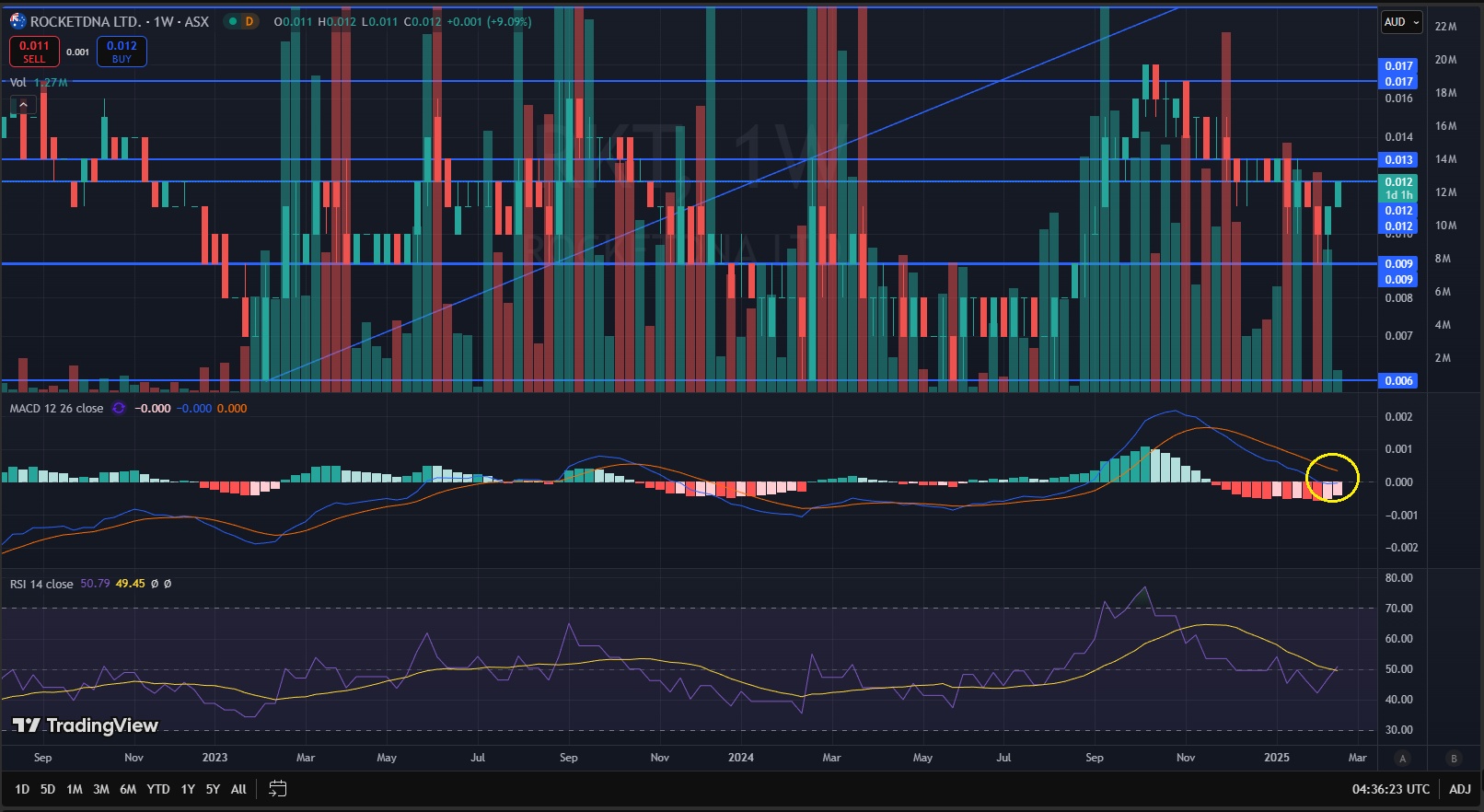Click the orange D delayed-data badge
The width and height of the screenshot is (1484, 812).
coord(249,21)
